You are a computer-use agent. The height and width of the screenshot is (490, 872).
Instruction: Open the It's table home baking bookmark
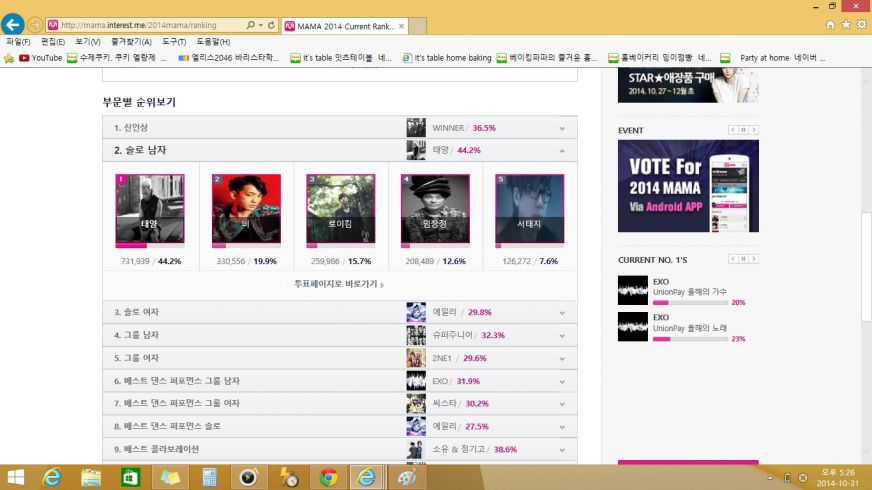pos(447,58)
